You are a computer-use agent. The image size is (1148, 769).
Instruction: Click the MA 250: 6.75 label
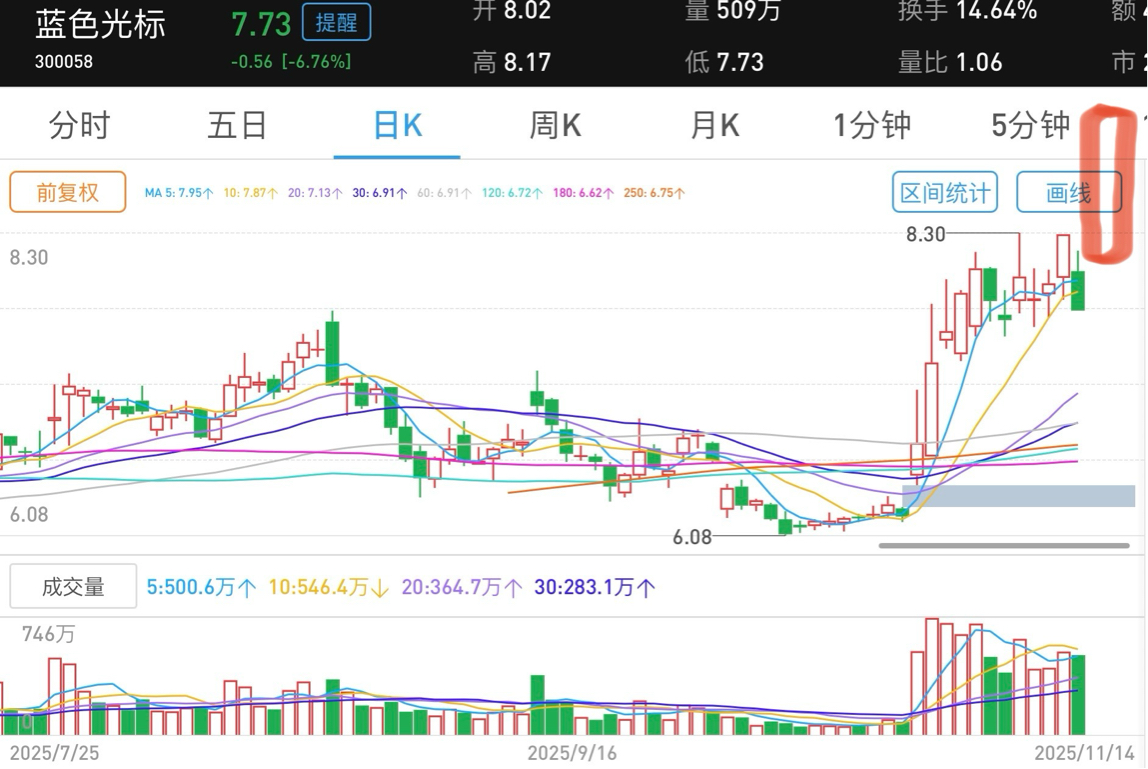point(654,193)
